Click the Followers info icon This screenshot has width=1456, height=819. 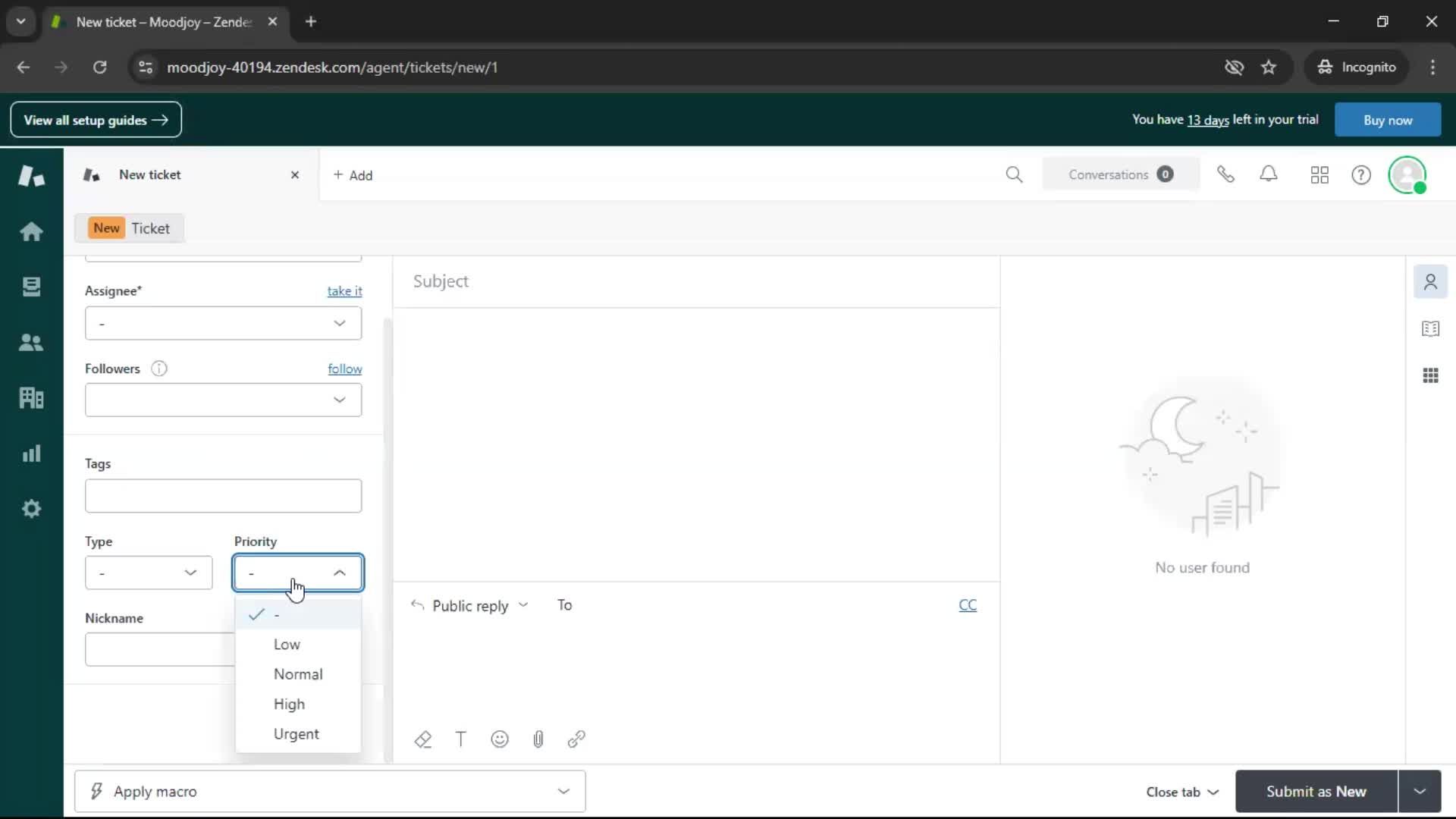(x=158, y=369)
